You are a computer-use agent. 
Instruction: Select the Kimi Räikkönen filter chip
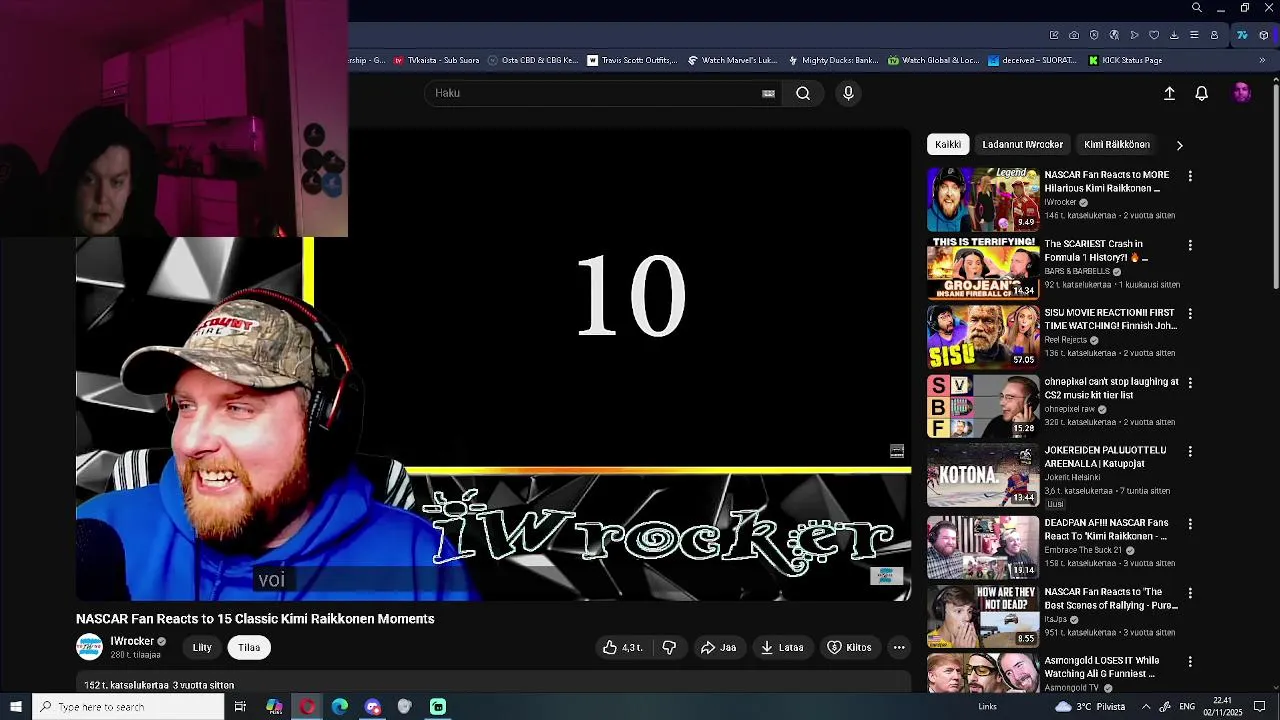click(1117, 144)
